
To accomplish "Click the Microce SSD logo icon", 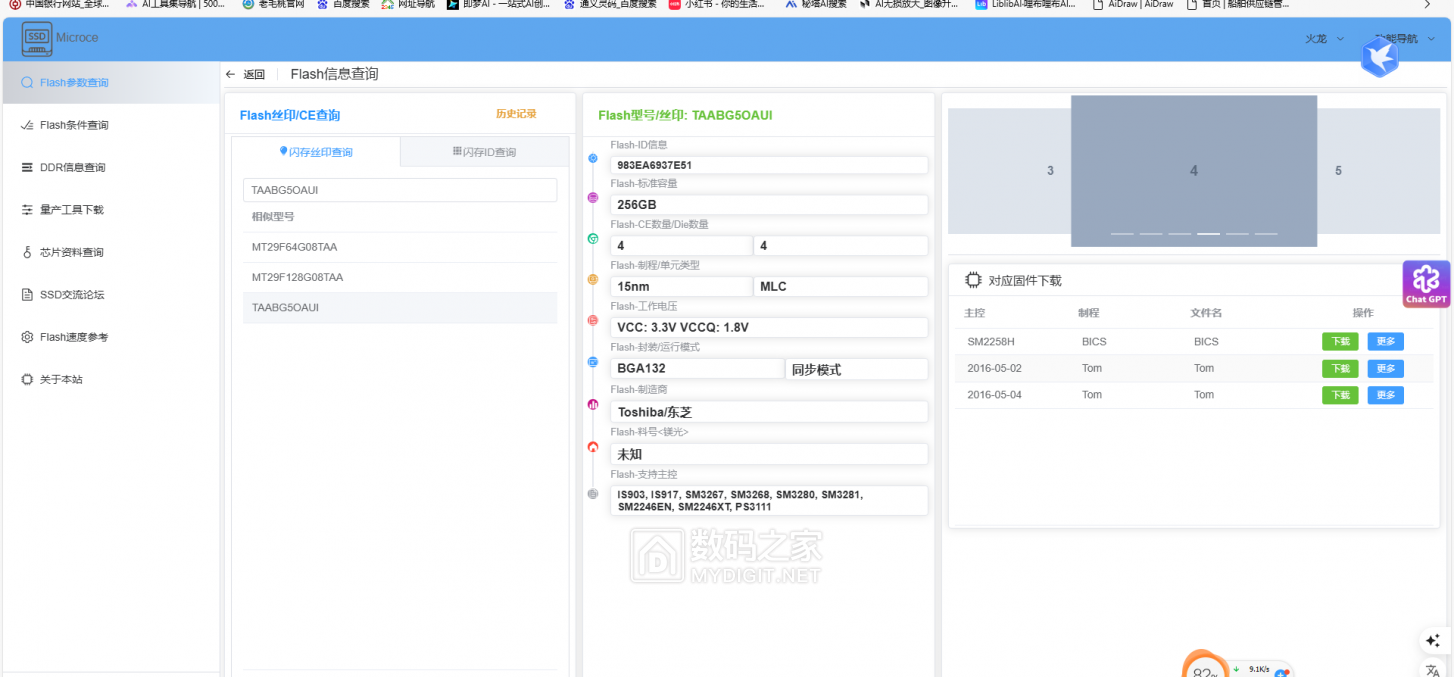I will coord(37,38).
